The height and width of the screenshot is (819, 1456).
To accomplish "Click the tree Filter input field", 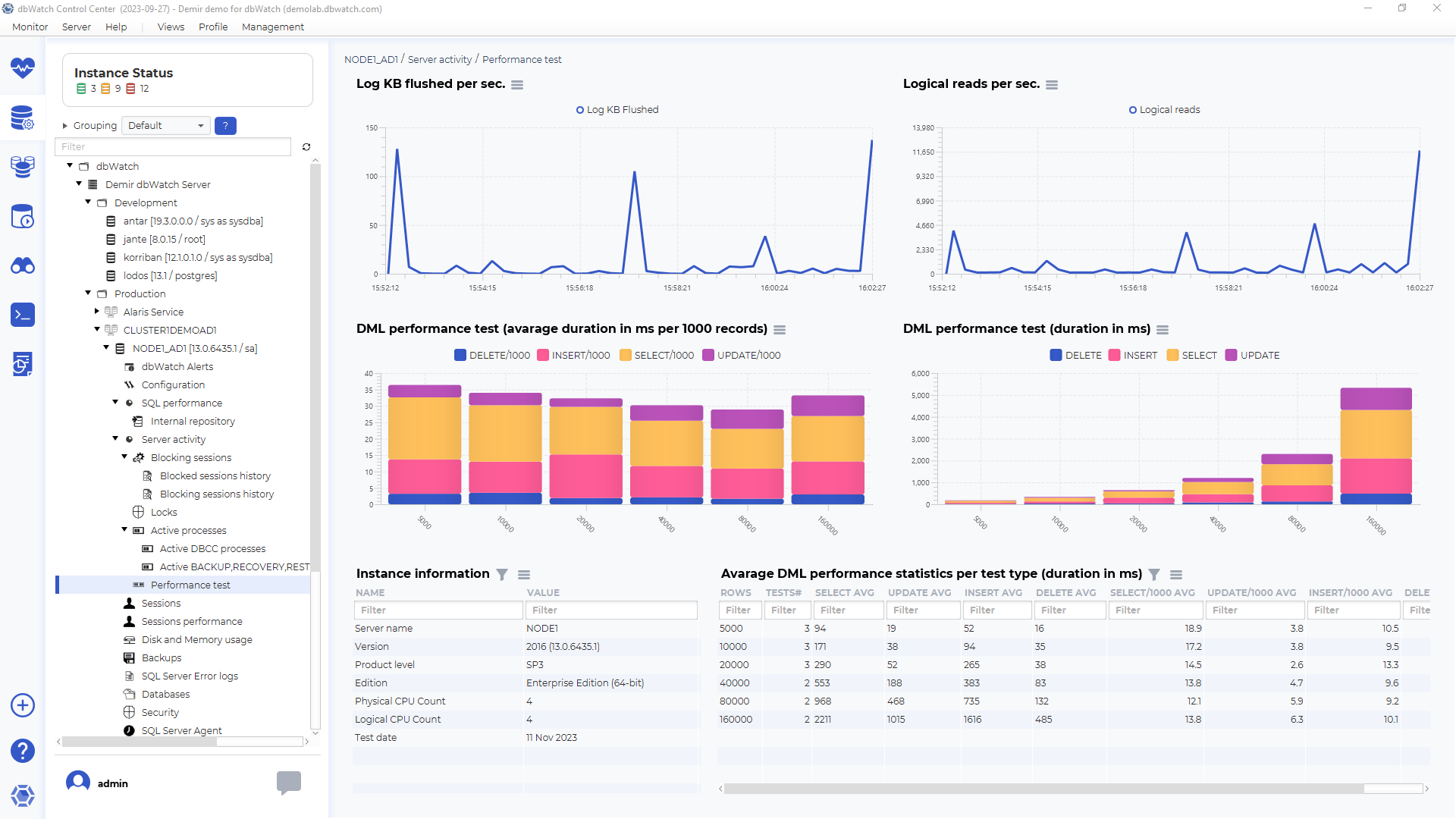I will [x=173, y=147].
